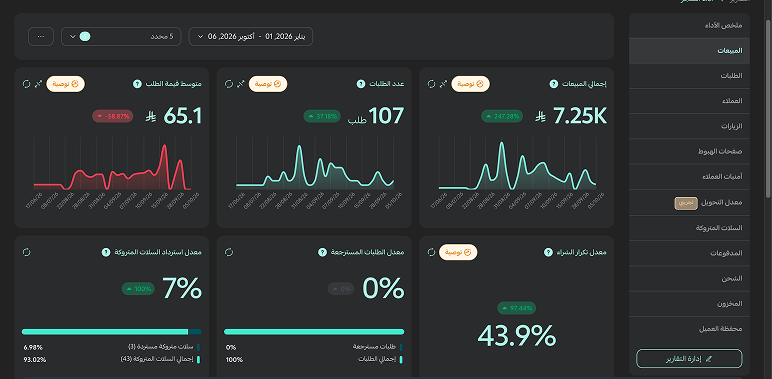Click the إجمالي السلات المتروكة (43) legend row
This screenshot has height=379, width=772.
[x=112, y=359]
